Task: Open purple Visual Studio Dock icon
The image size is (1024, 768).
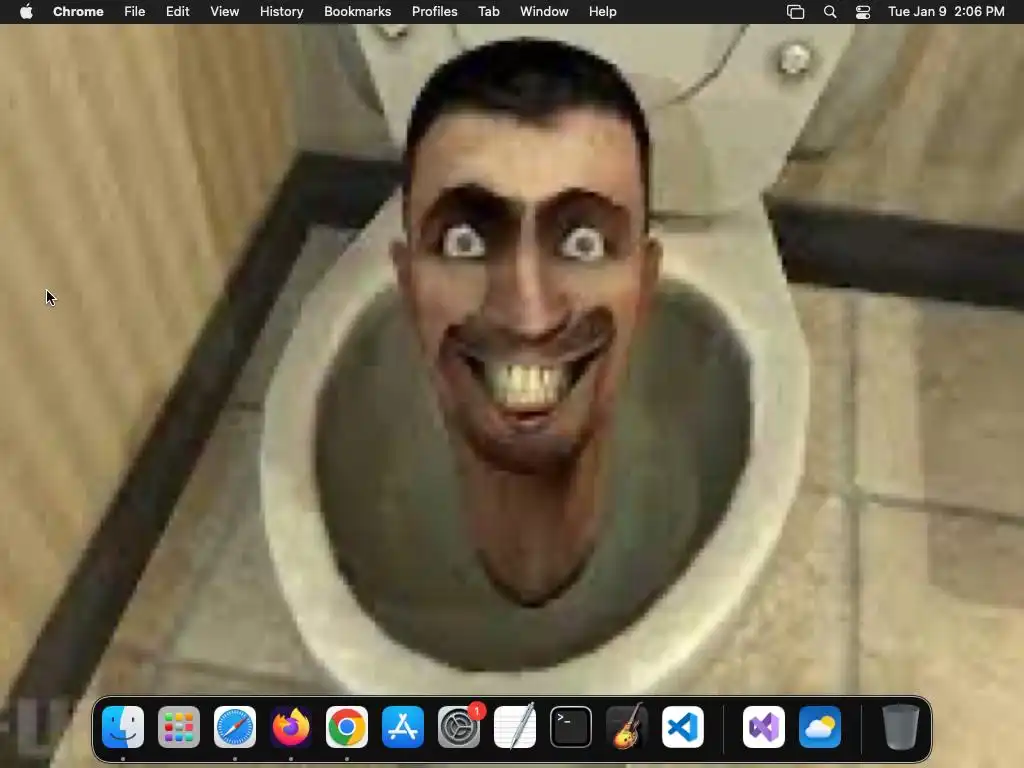Action: pyautogui.click(x=764, y=727)
